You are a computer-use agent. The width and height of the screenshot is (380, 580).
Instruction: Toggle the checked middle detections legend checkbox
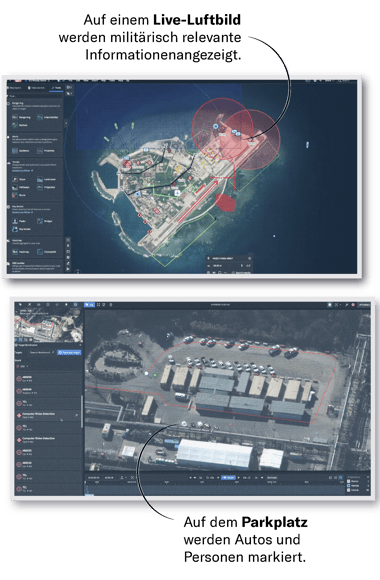click(x=349, y=485)
